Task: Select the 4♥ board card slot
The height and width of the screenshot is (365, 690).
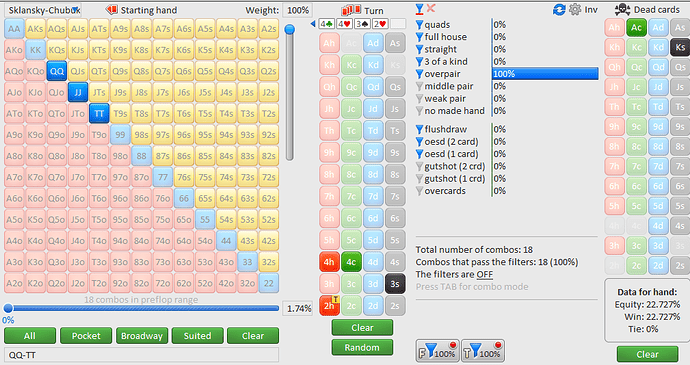Action: point(344,24)
